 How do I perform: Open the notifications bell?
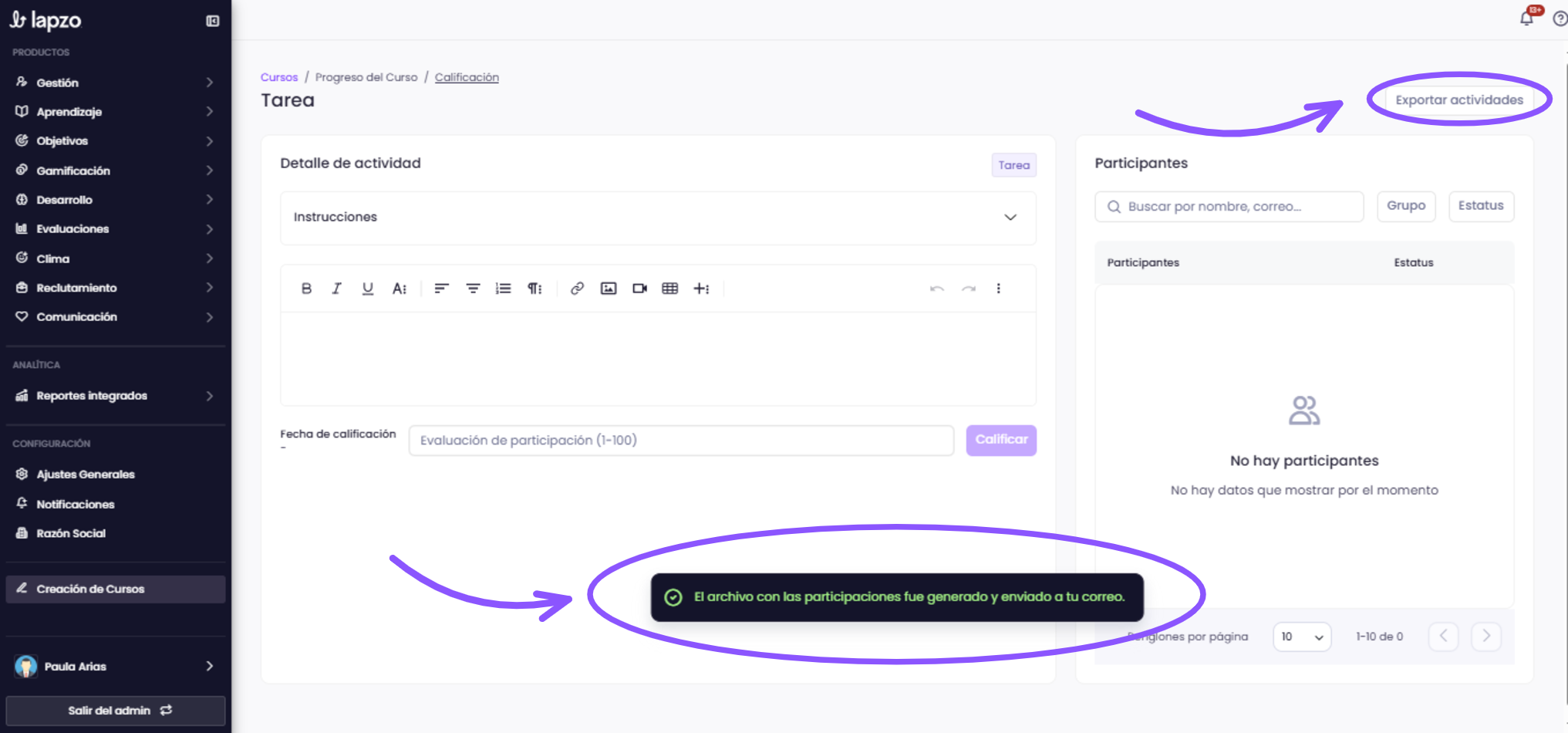(1527, 19)
